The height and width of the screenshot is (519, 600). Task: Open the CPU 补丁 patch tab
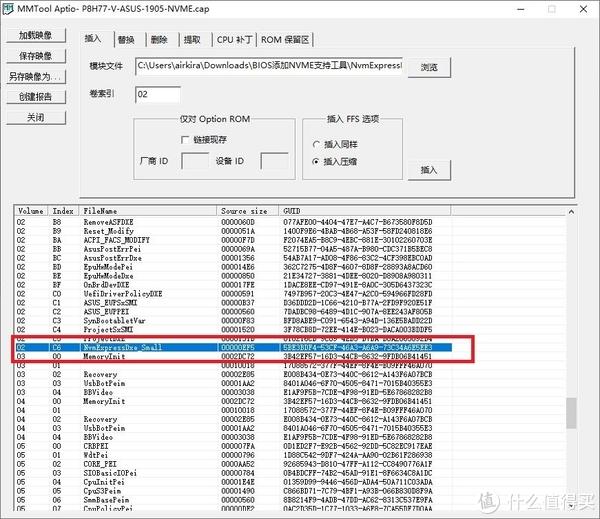coord(234,39)
